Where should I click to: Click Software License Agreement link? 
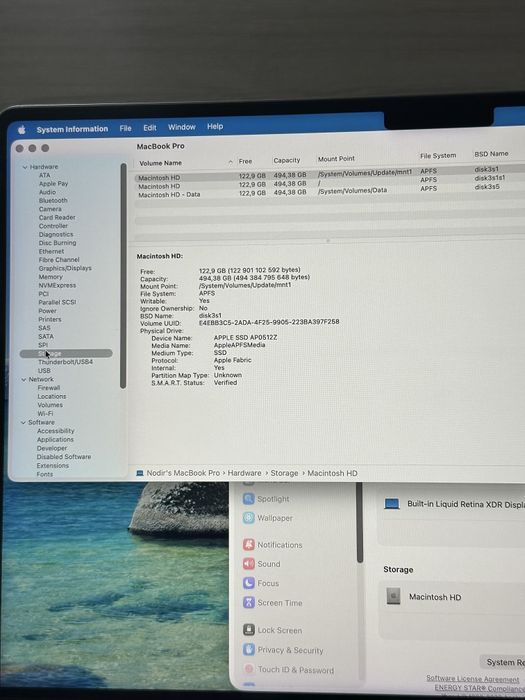coord(472,679)
